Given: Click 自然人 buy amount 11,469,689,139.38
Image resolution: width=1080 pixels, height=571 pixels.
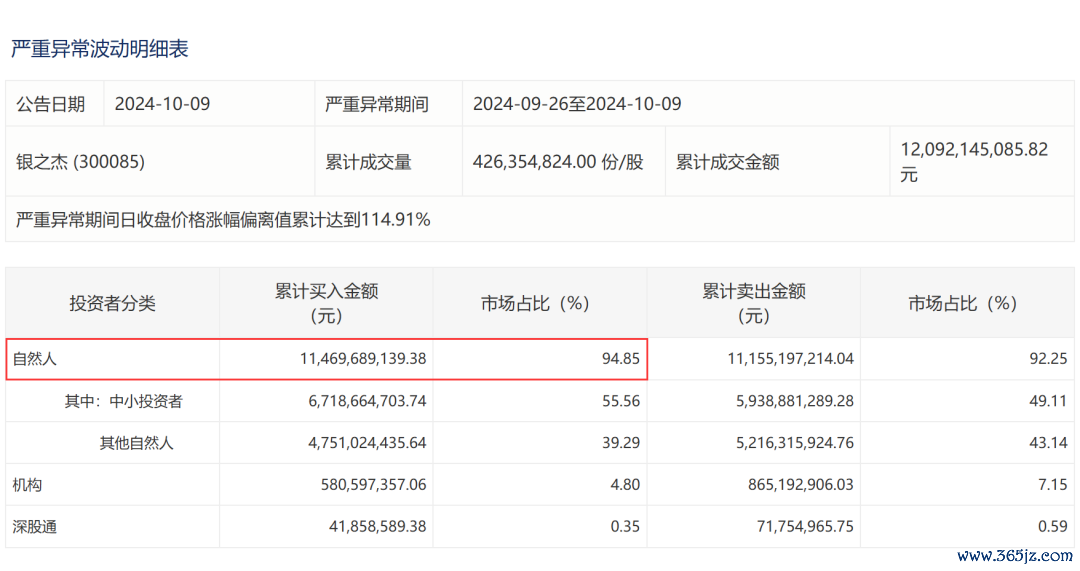Looking at the screenshot, I should pos(363,359).
